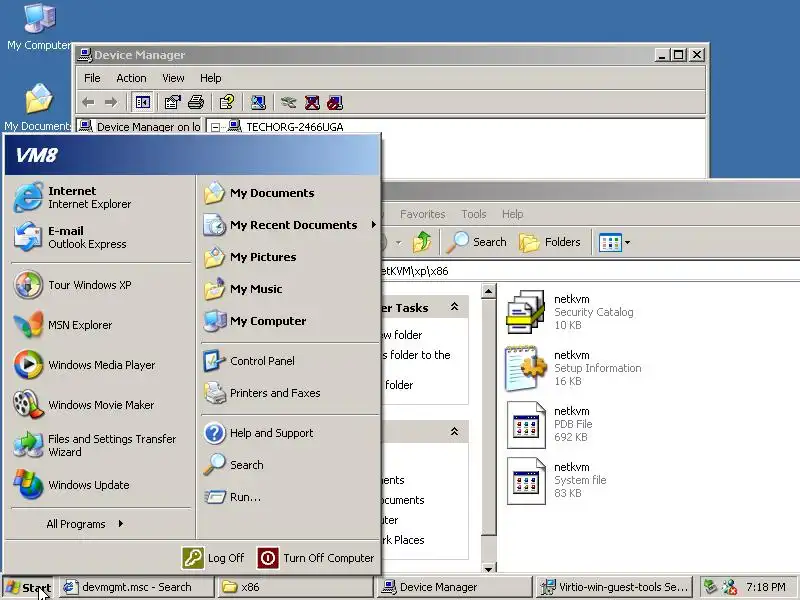Open My Documents in Start menu

(x=289, y=193)
